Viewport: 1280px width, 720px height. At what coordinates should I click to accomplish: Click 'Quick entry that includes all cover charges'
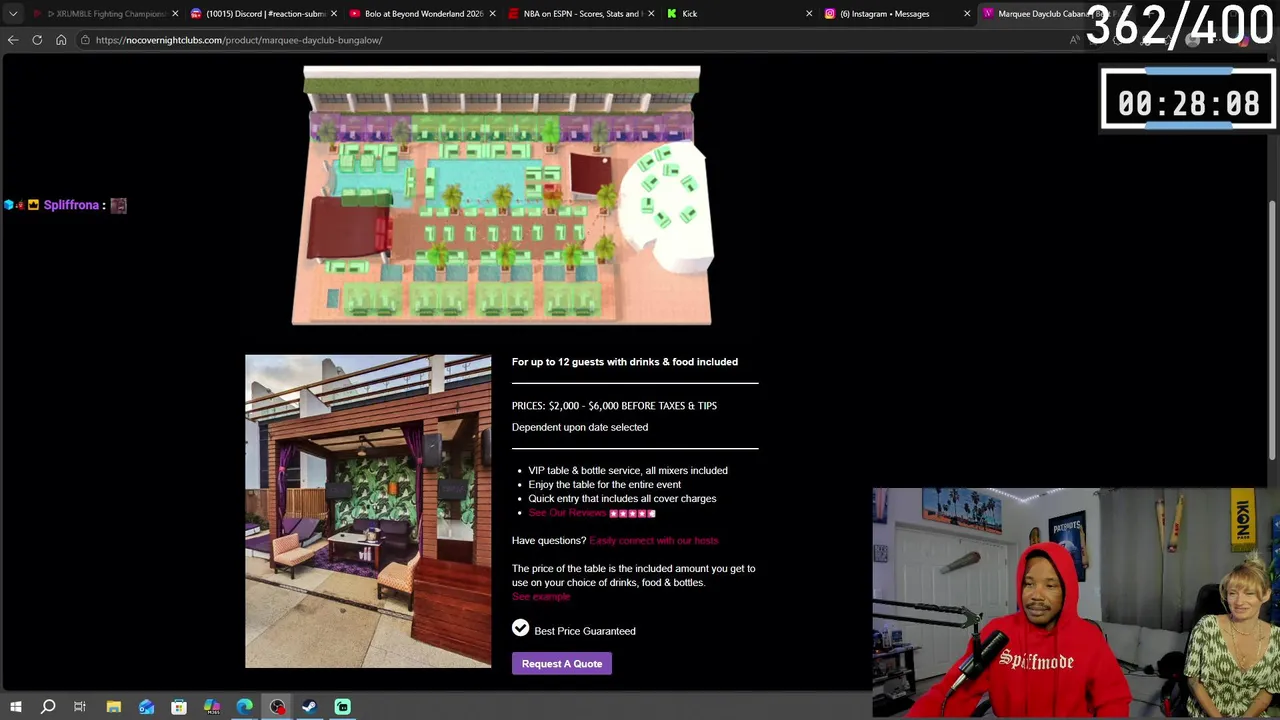pos(622,499)
